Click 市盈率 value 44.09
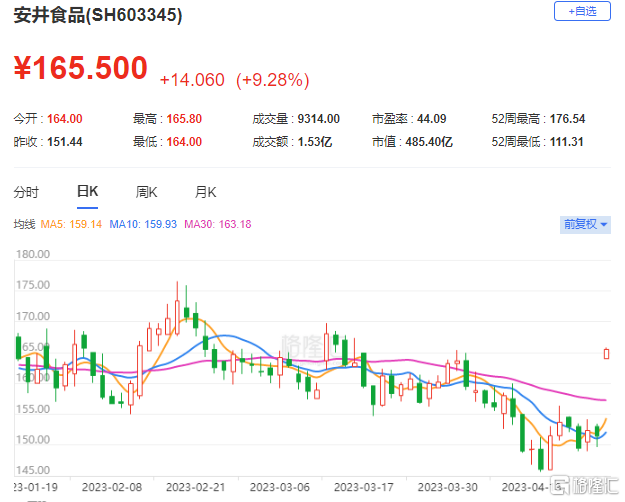 point(432,119)
